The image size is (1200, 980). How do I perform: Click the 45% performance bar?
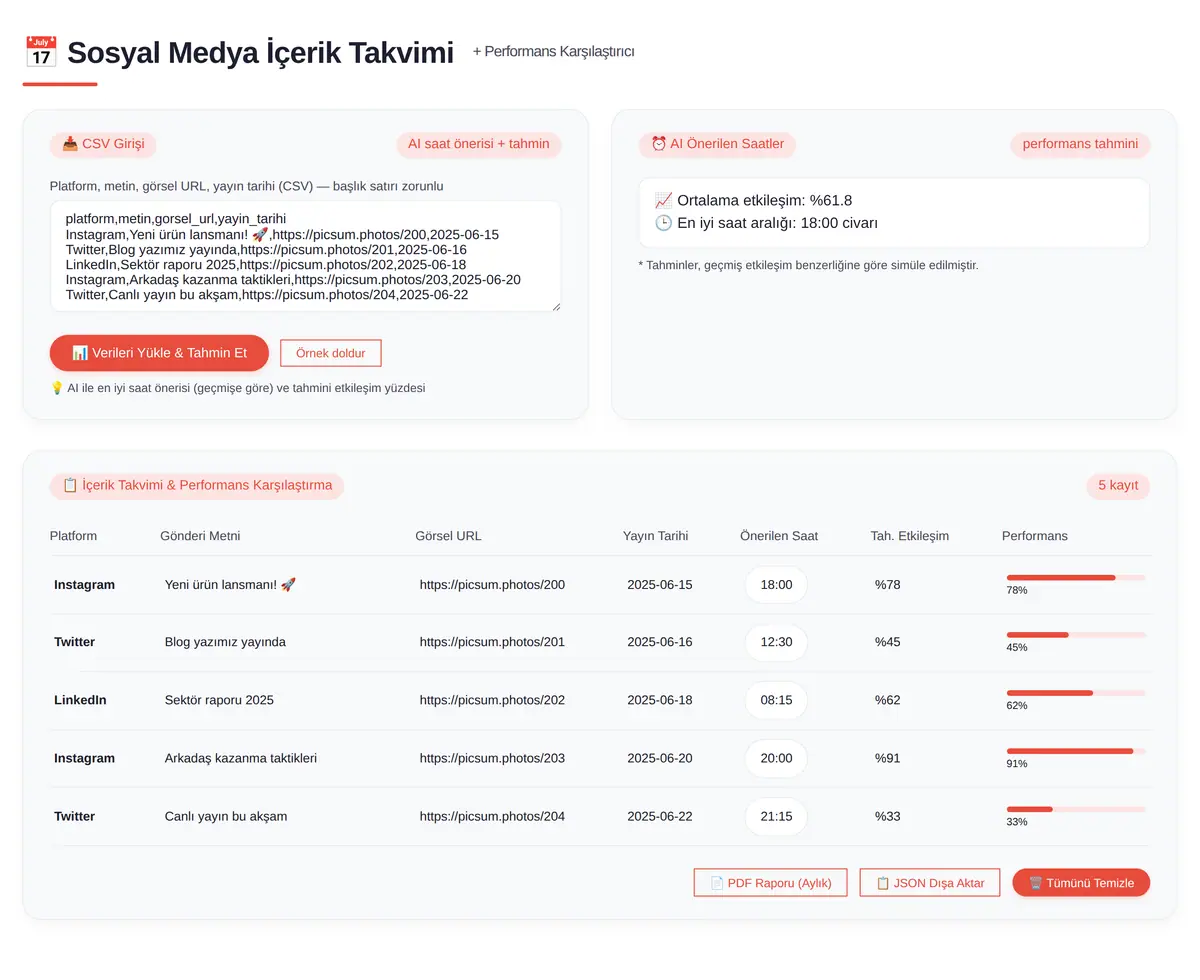(x=1076, y=635)
